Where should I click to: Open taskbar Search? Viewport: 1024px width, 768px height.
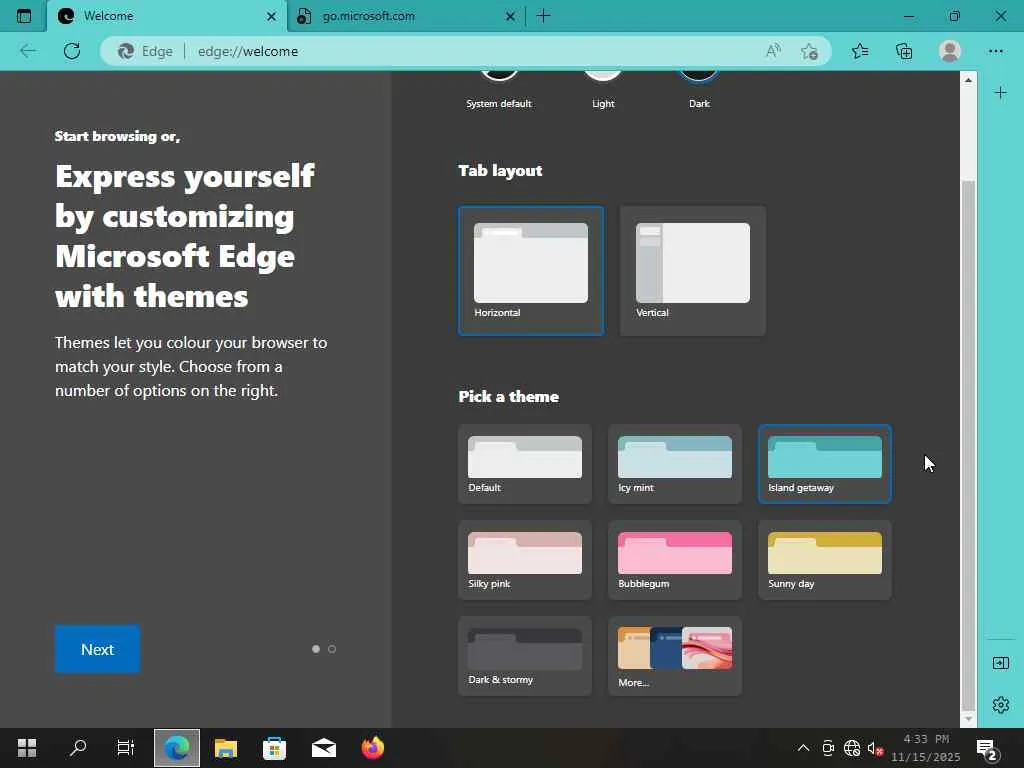pyautogui.click(x=78, y=748)
